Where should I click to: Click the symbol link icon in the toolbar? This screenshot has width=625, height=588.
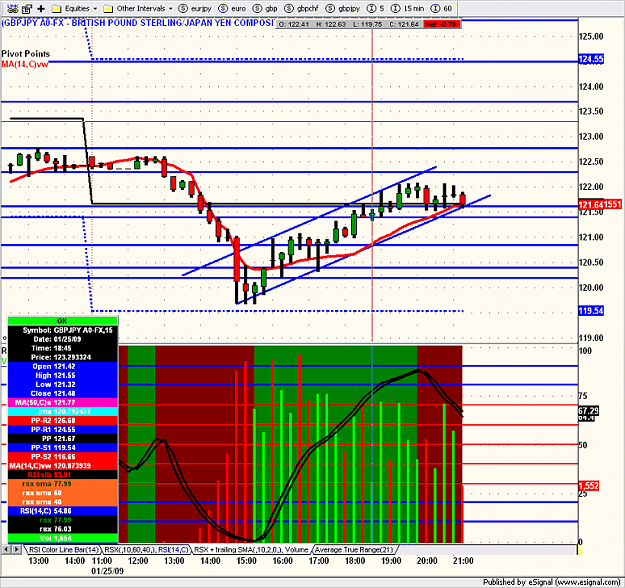click(12, 8)
